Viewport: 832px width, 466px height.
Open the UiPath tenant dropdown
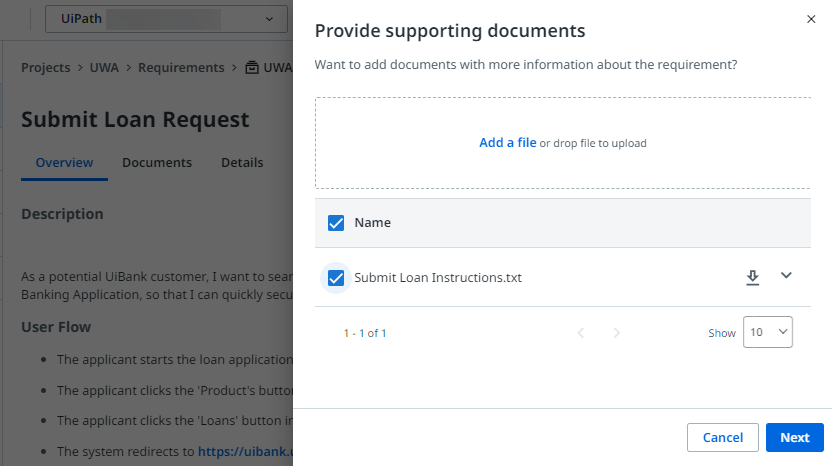tap(166, 18)
